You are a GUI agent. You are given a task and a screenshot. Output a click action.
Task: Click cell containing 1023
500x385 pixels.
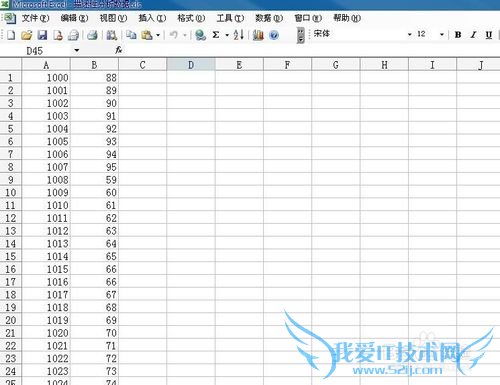46,371
